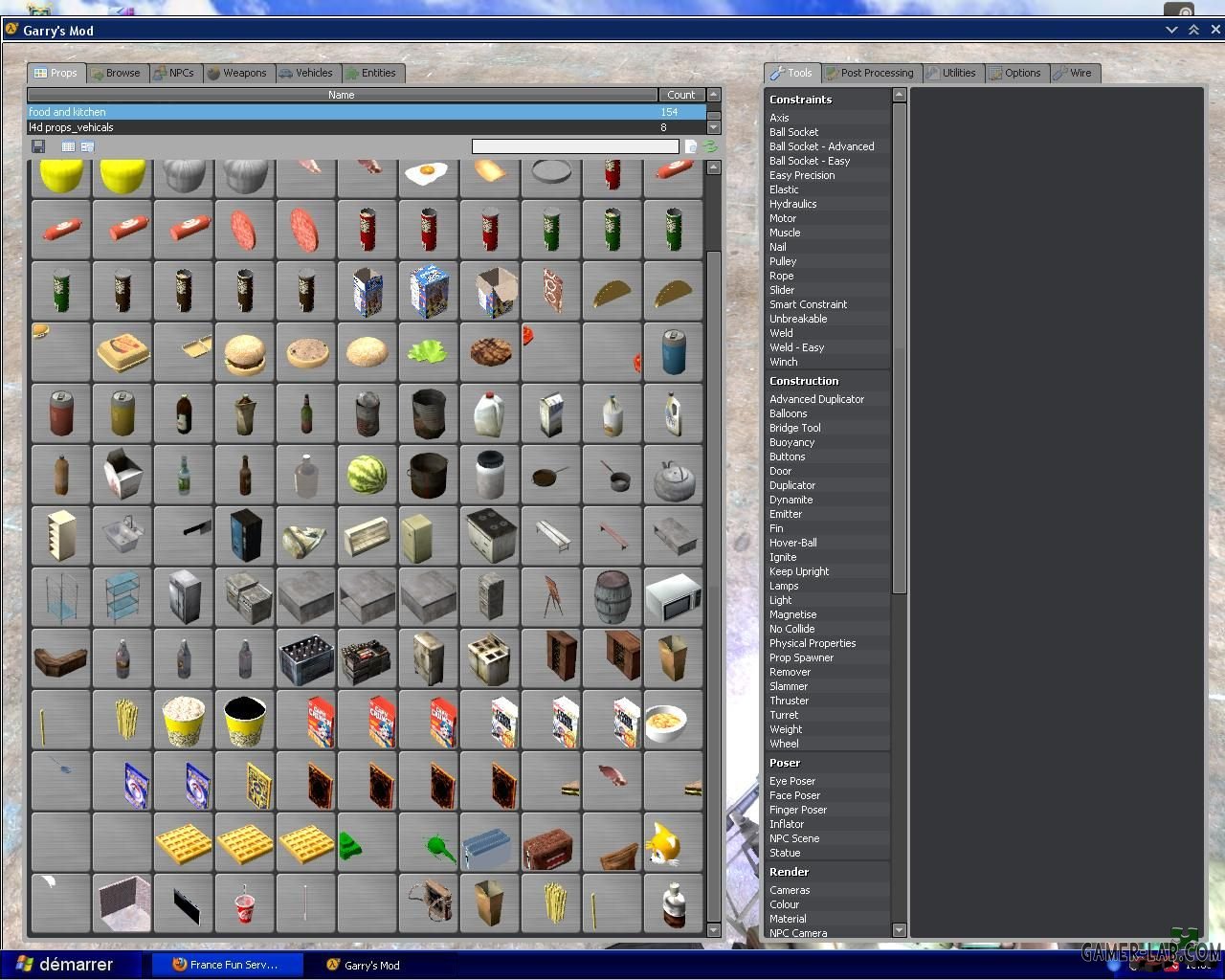
Task: Select the 'l4d props_vehicals' category row
Action: 367,127
